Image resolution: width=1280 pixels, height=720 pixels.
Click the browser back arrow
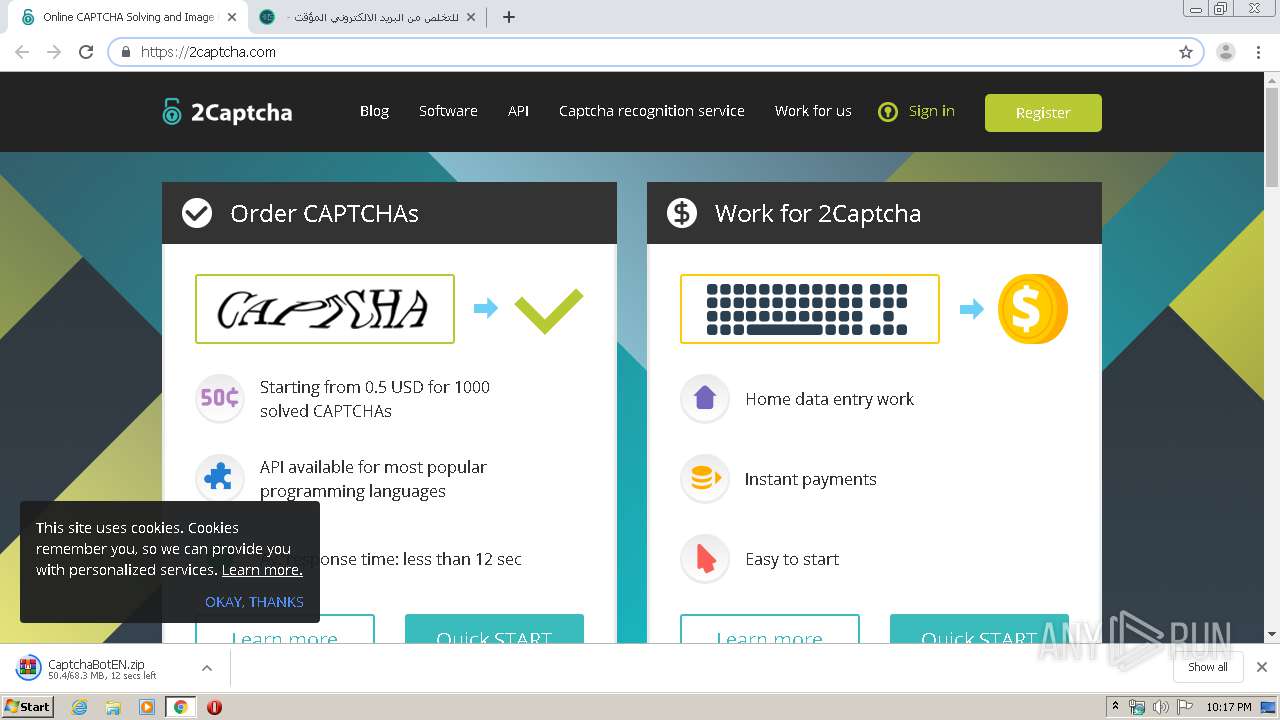(x=22, y=52)
